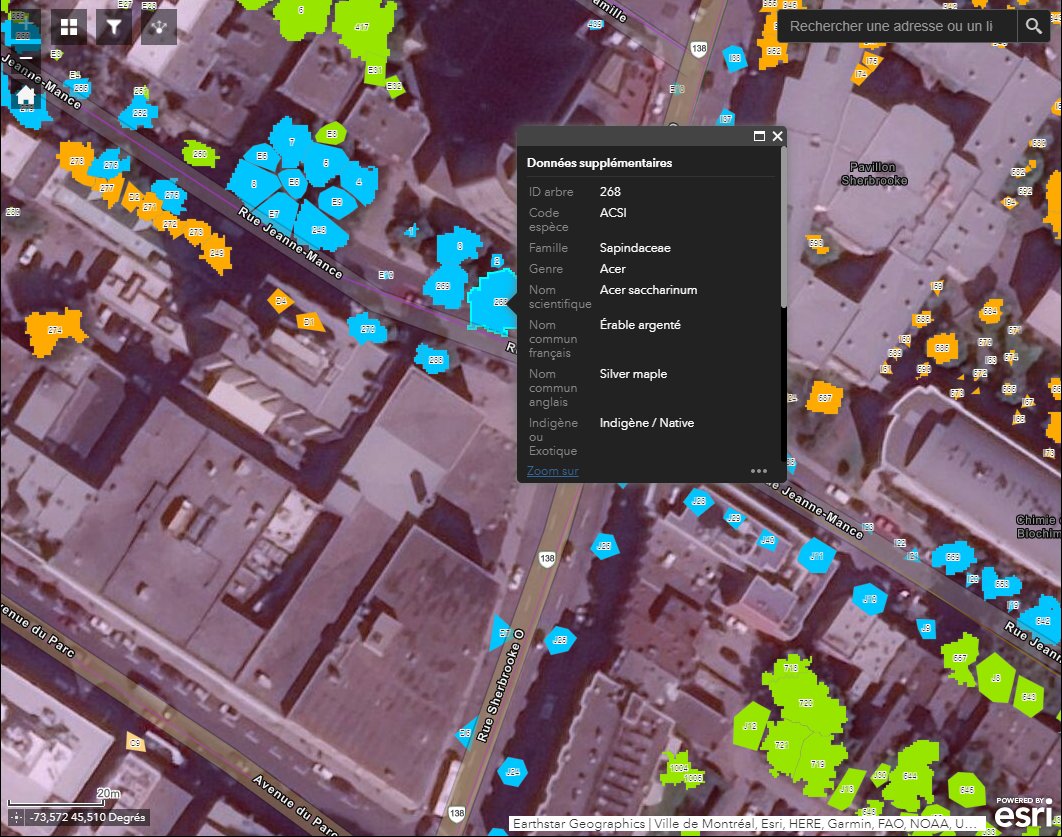Close the tree info popup

click(x=778, y=136)
